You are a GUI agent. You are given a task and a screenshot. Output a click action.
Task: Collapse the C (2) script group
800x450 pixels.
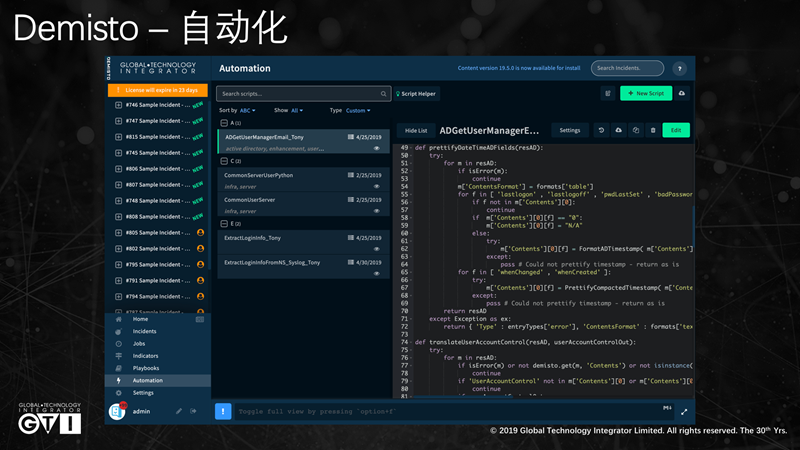click(x=224, y=161)
